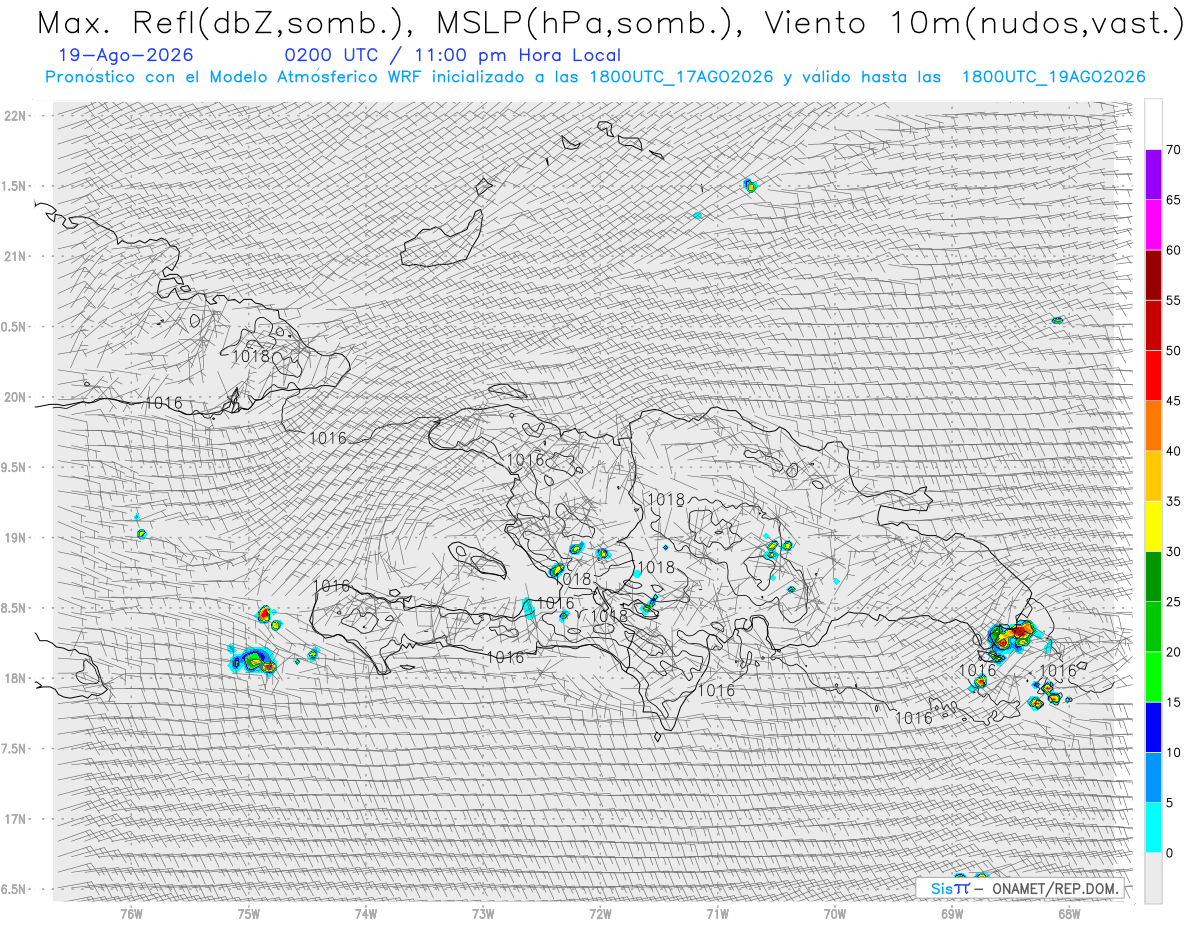The height and width of the screenshot is (927, 1200).
Task: Click the "1800UTC_17AGO2026" initialization time
Action: [681, 77]
